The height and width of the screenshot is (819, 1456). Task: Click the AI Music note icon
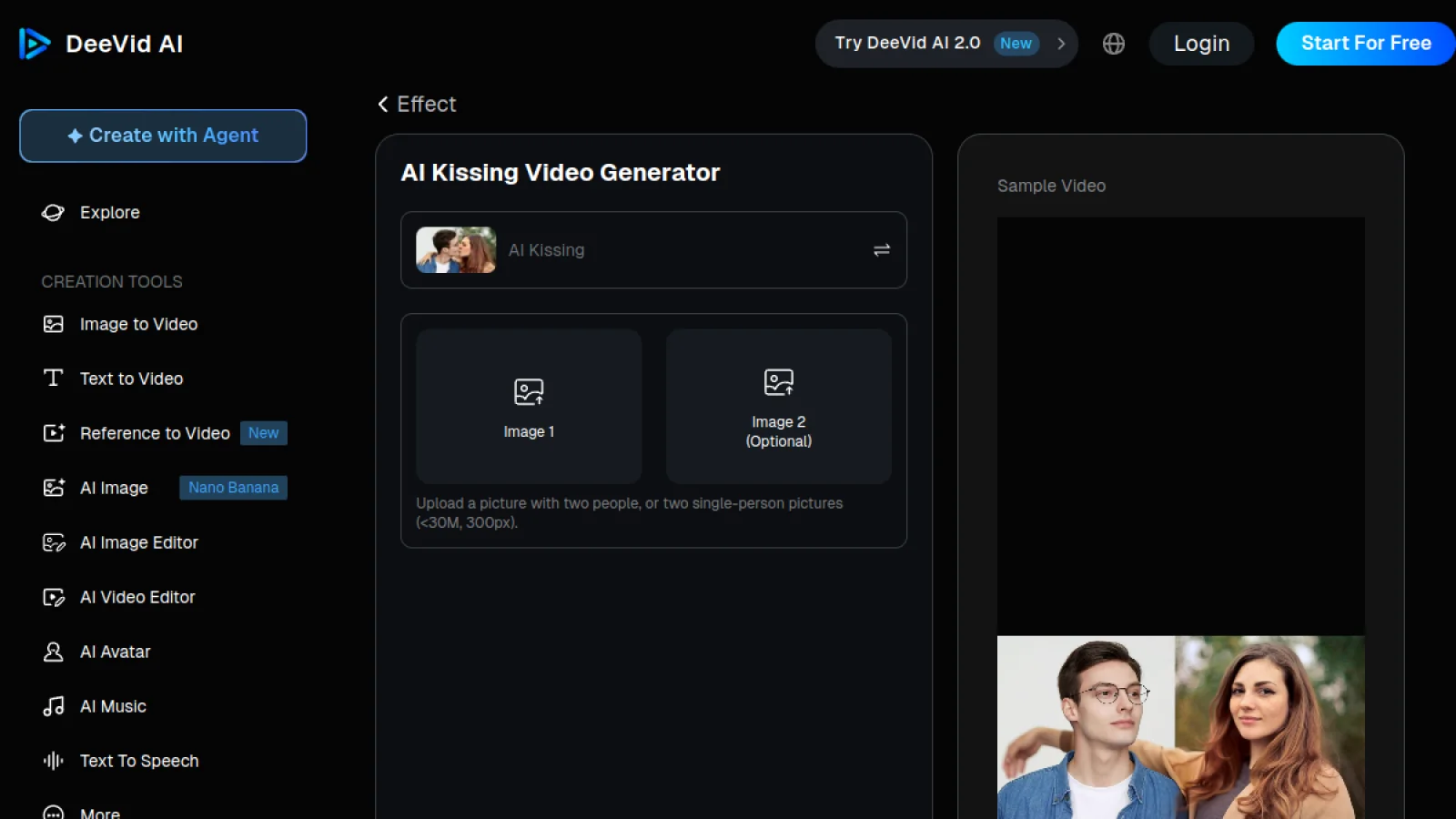(54, 706)
